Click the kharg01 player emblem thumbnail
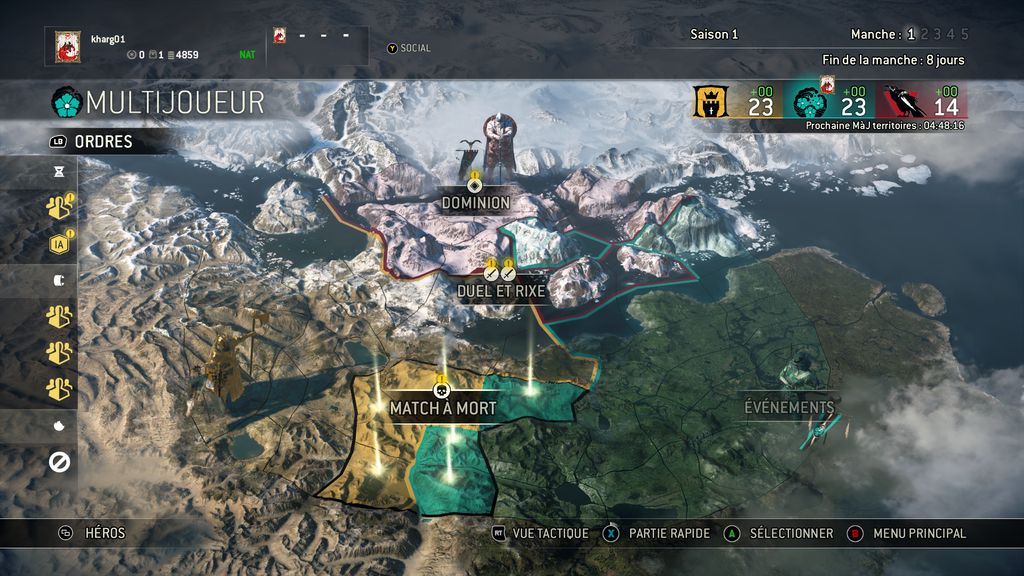Image resolution: width=1024 pixels, height=576 pixels. pyautogui.click(x=67, y=46)
